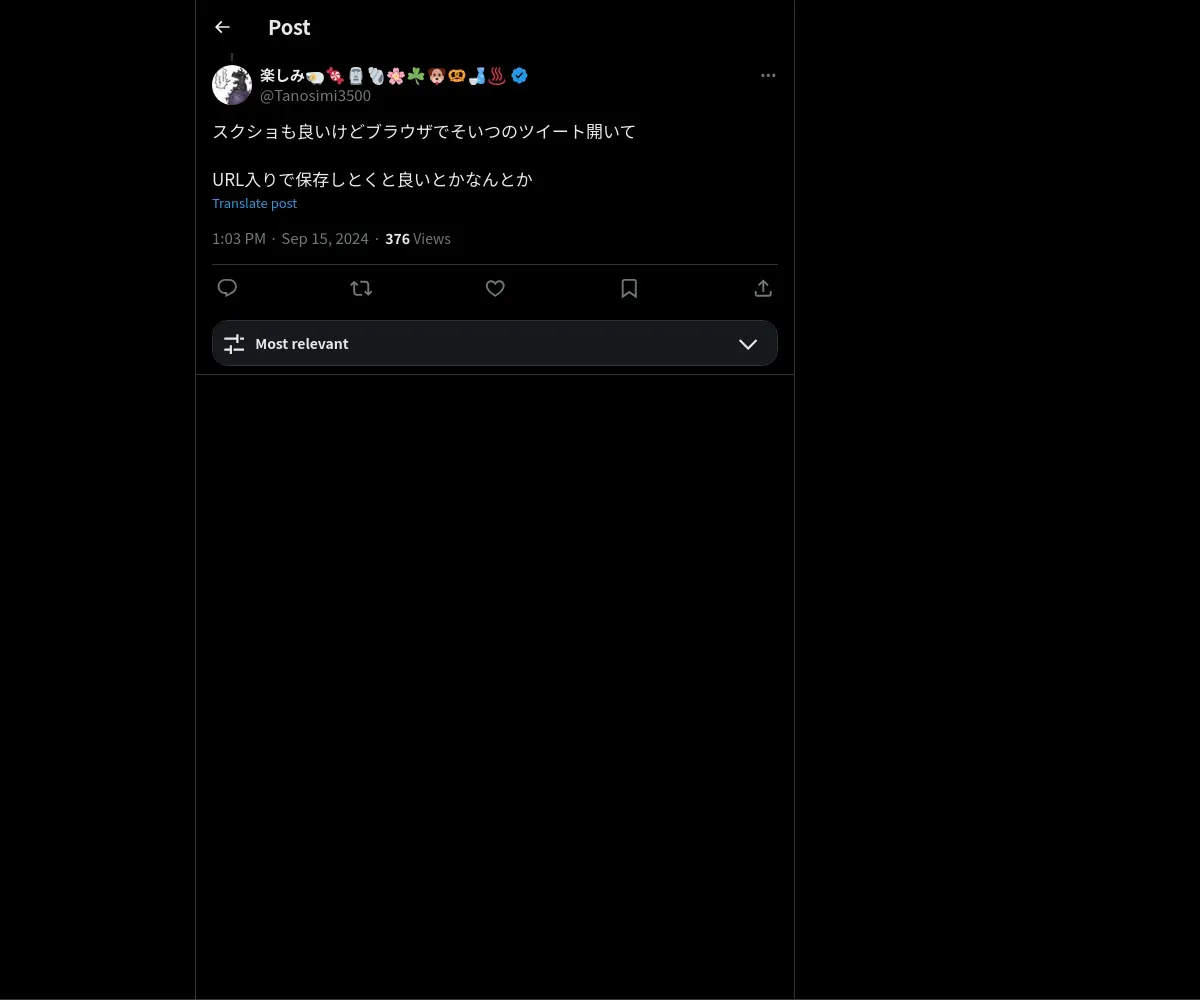Screen dimensions: 1200x1000
Task: Click the blue verified badge
Action: [x=519, y=75]
